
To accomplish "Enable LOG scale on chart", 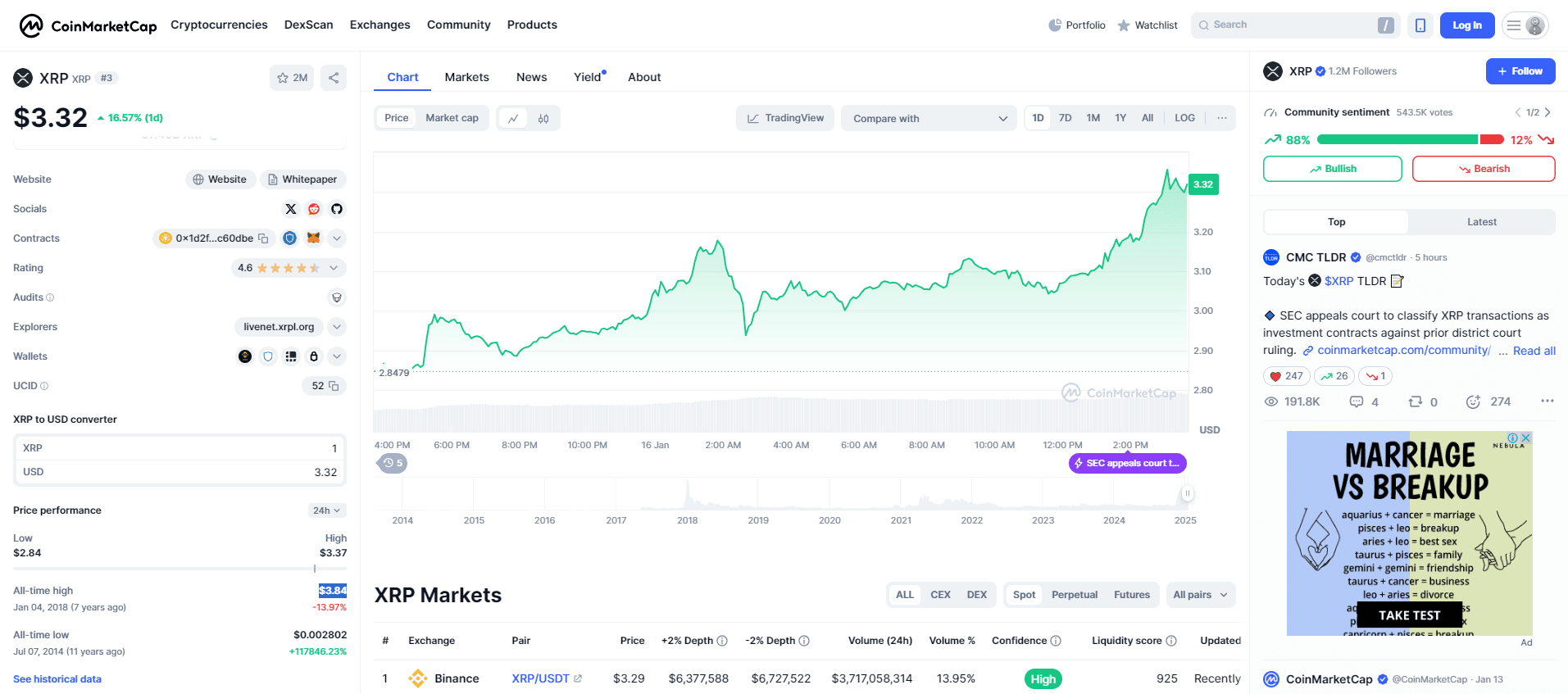I will click(x=1184, y=118).
